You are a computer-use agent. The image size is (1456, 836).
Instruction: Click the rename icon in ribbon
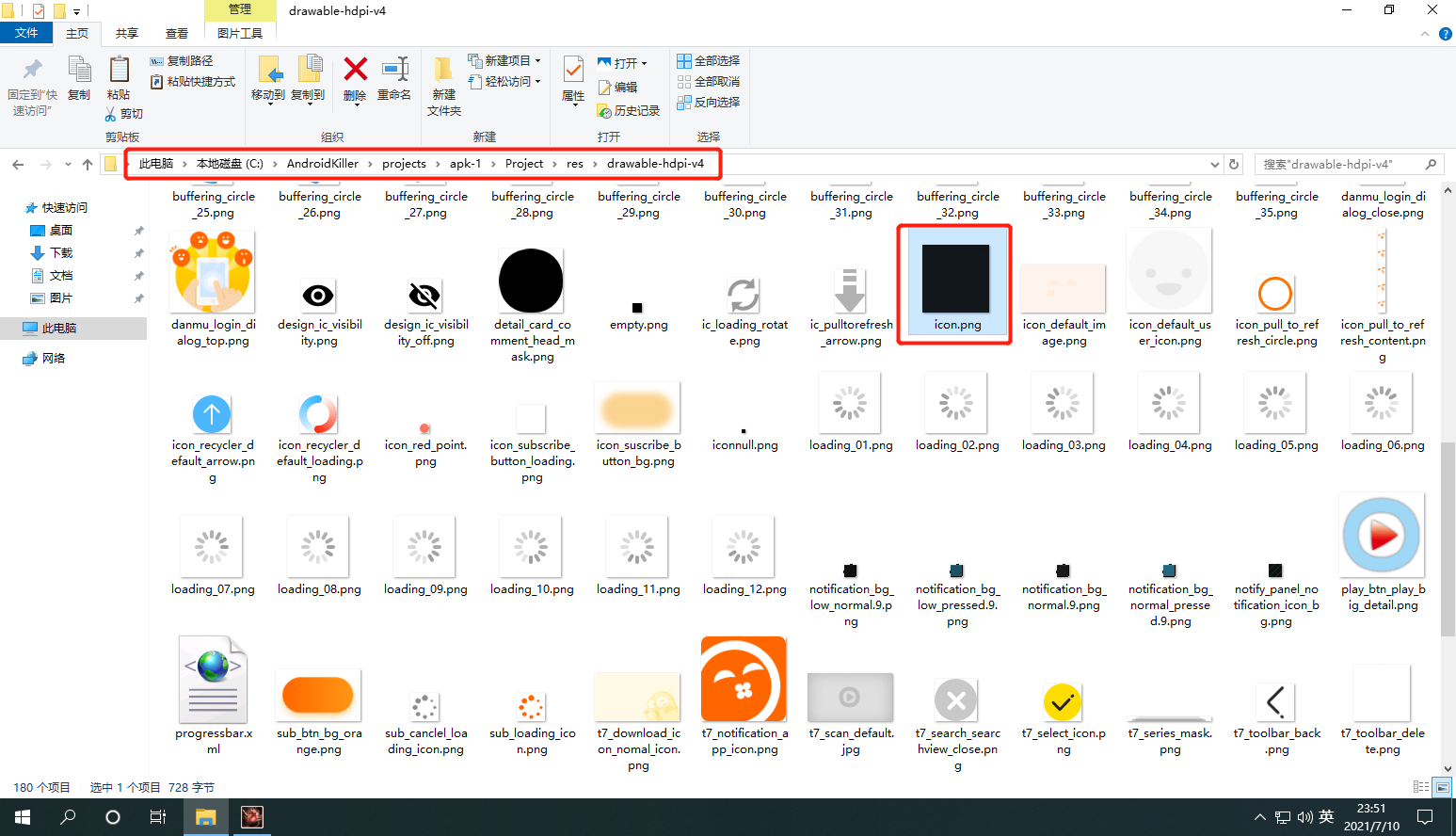pyautogui.click(x=394, y=70)
